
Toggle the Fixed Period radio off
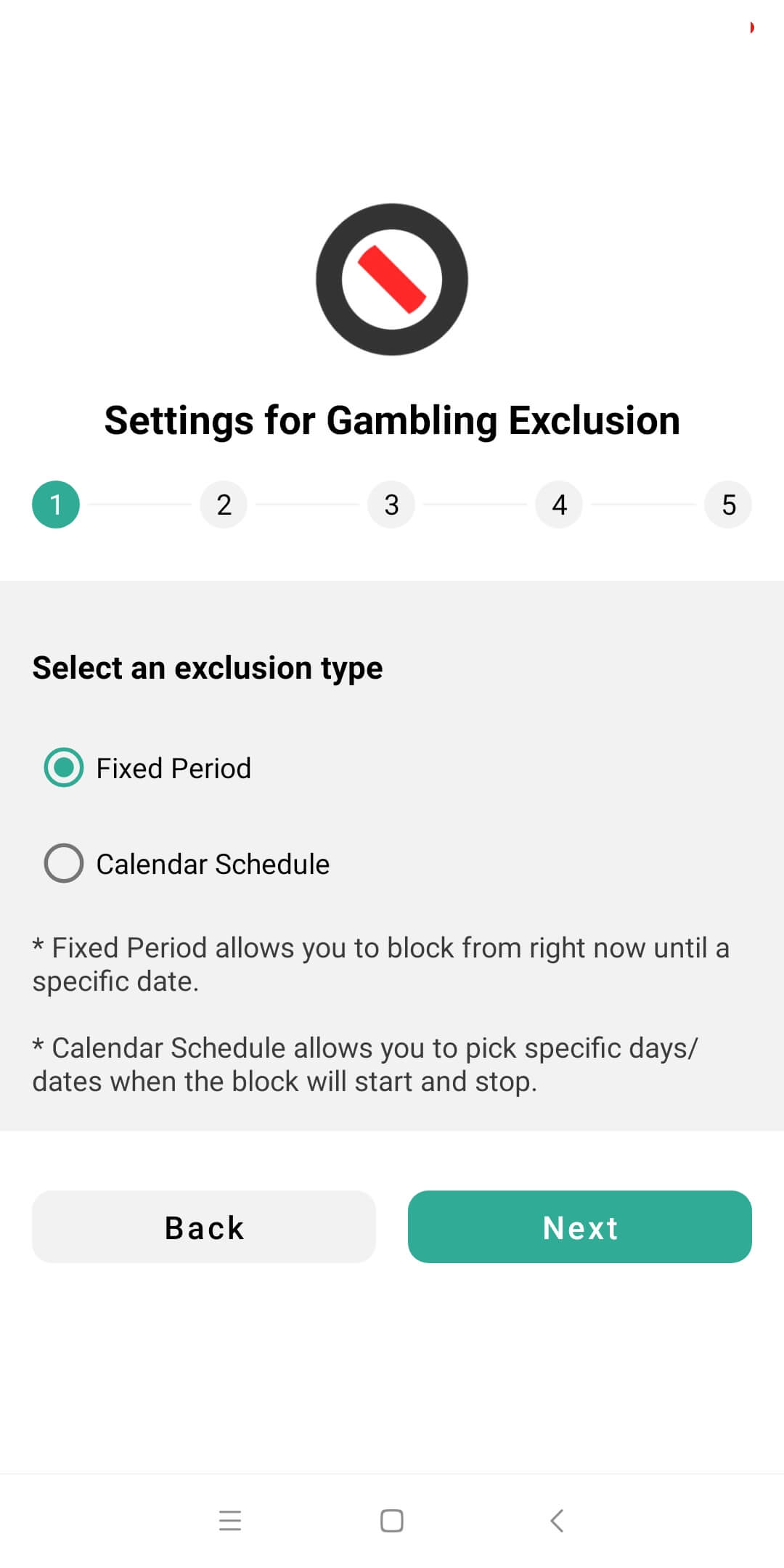[x=63, y=767]
